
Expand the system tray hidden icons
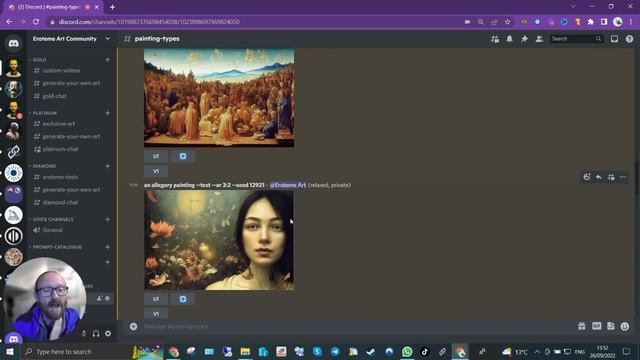click(x=537, y=351)
